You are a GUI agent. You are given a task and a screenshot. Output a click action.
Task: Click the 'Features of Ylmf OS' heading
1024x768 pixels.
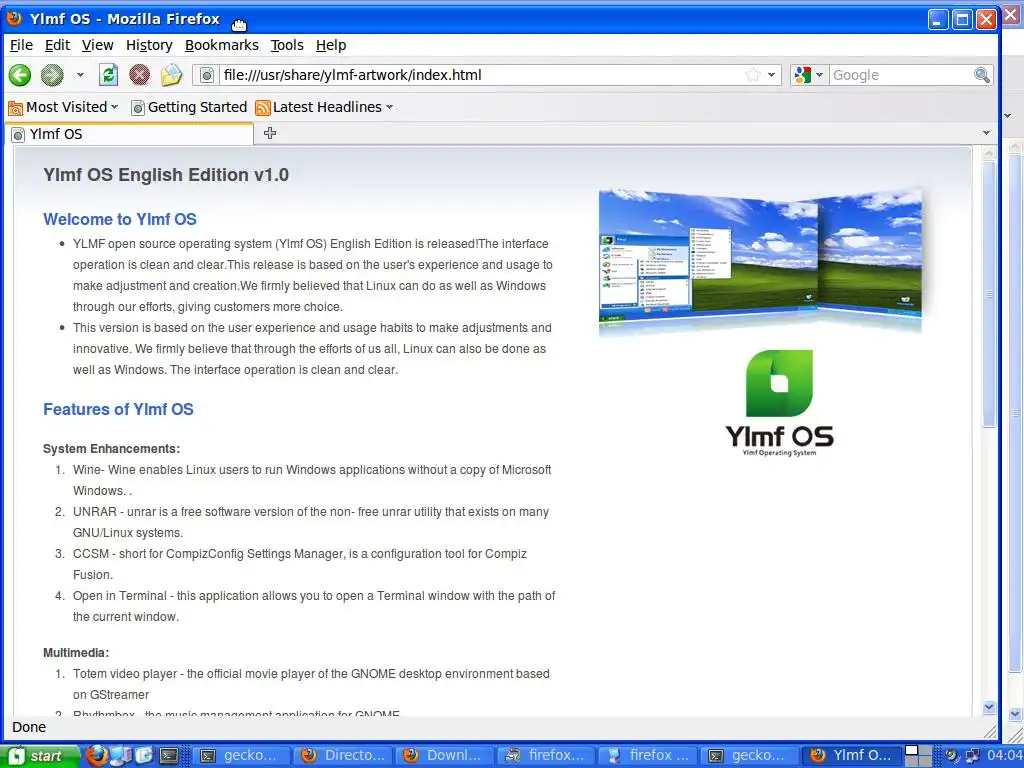[x=118, y=409]
